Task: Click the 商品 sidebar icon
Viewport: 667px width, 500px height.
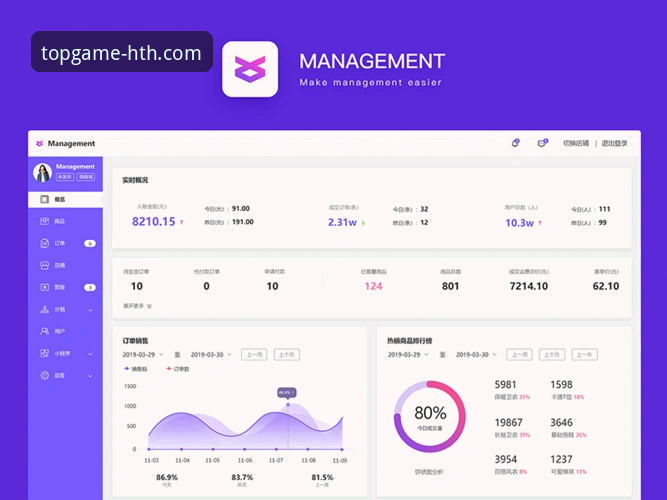Action: coord(45,221)
